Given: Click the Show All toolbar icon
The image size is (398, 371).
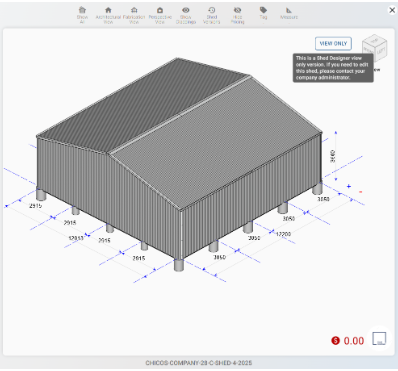Looking at the screenshot, I should 82,15.
